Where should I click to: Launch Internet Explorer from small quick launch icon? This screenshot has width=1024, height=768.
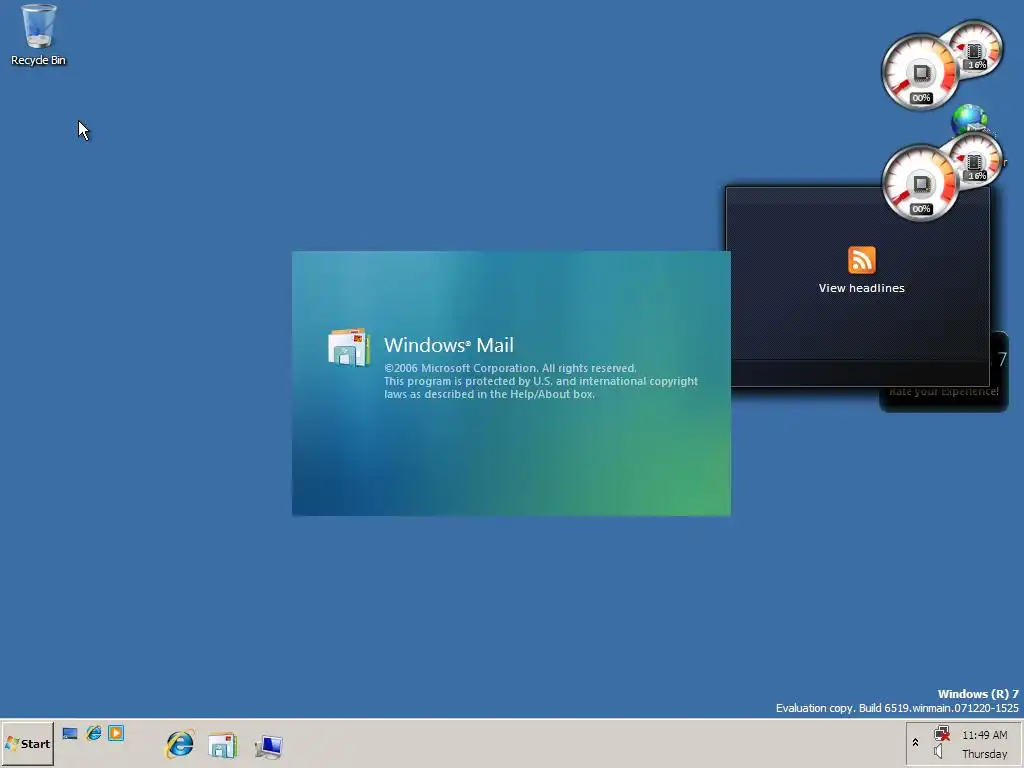point(93,733)
